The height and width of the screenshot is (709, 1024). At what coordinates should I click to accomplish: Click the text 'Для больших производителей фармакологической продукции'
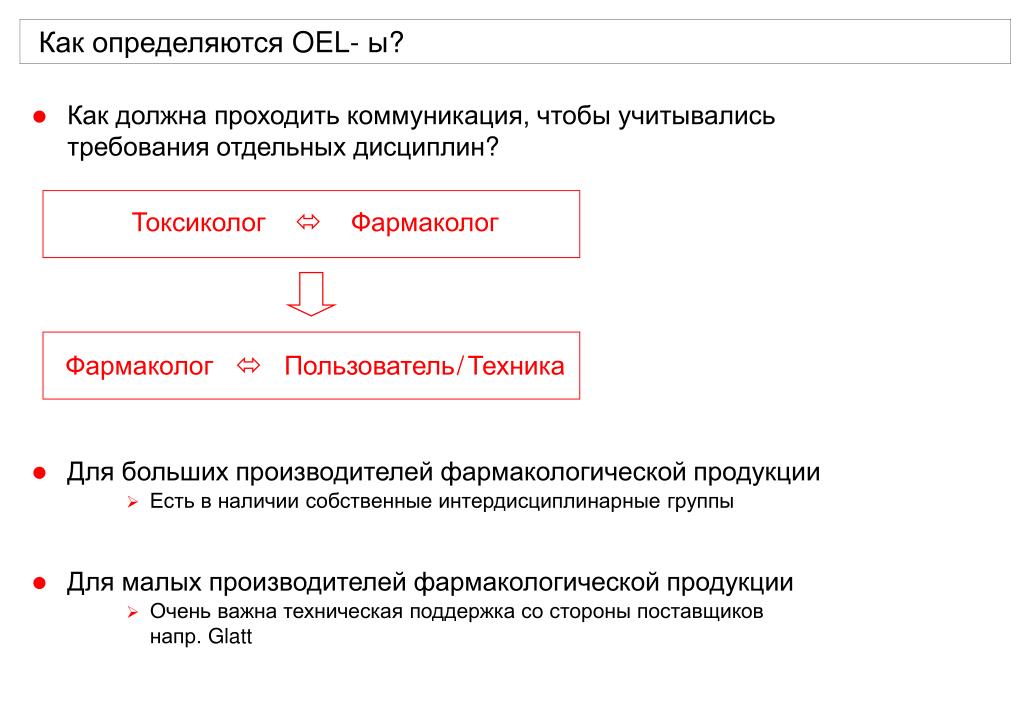pyautogui.click(x=443, y=472)
